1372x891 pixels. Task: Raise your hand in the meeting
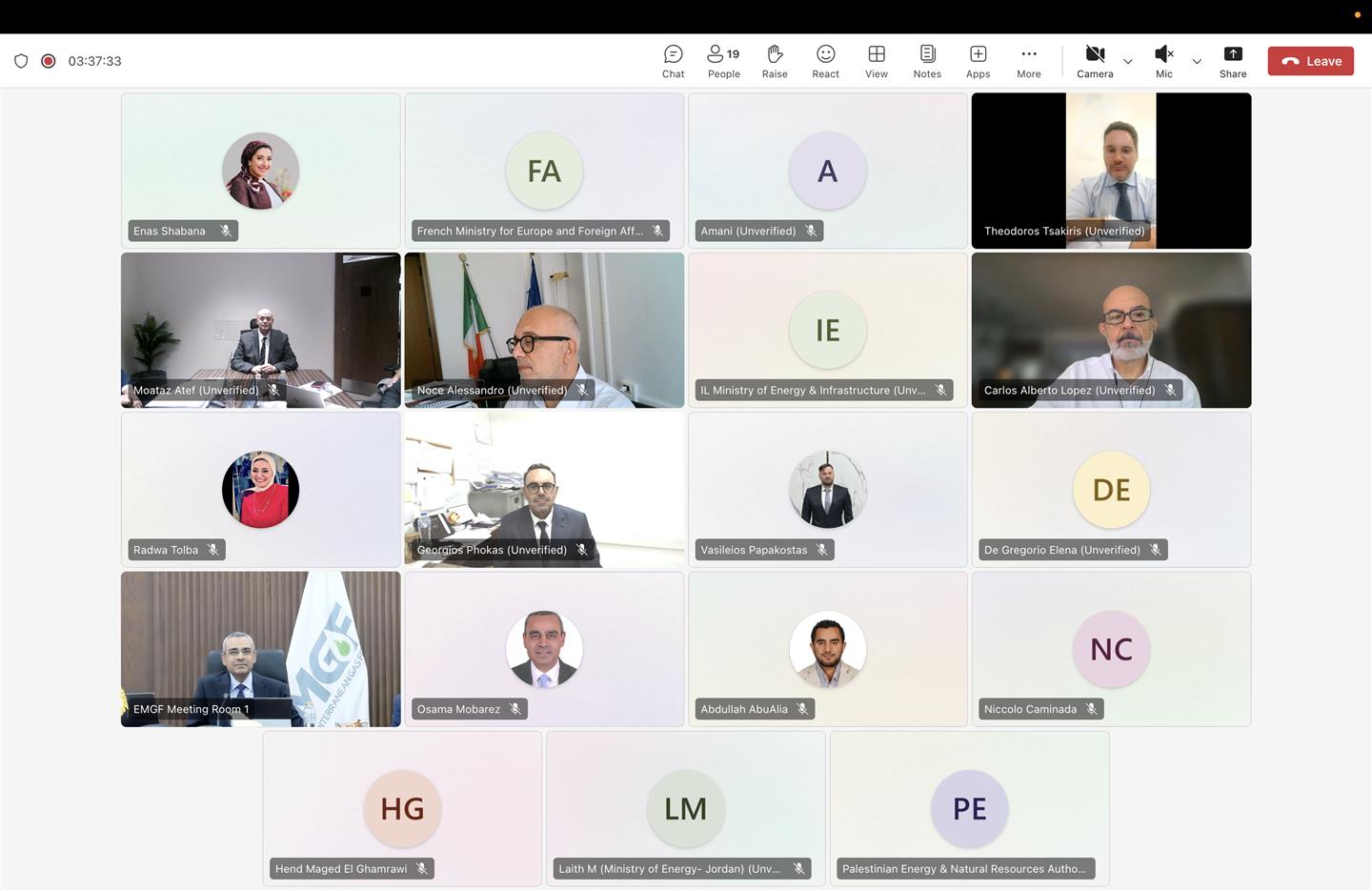click(775, 61)
